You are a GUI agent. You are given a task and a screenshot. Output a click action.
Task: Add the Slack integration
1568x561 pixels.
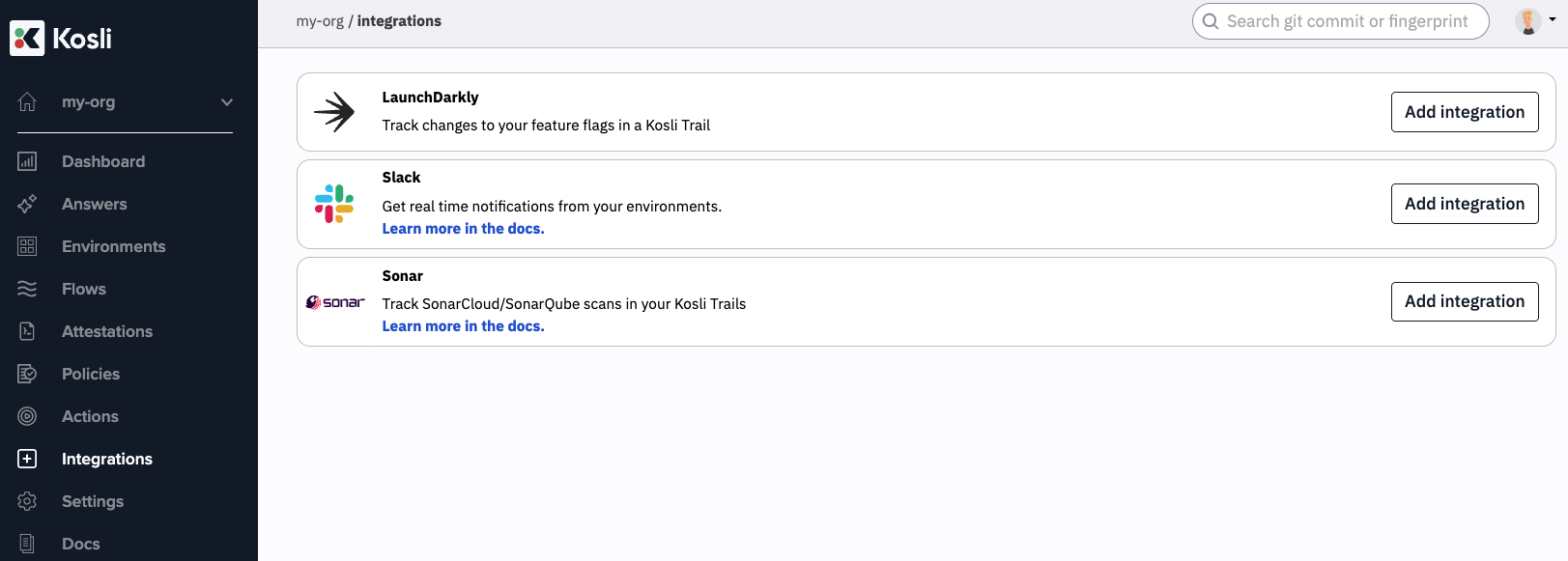(1464, 204)
